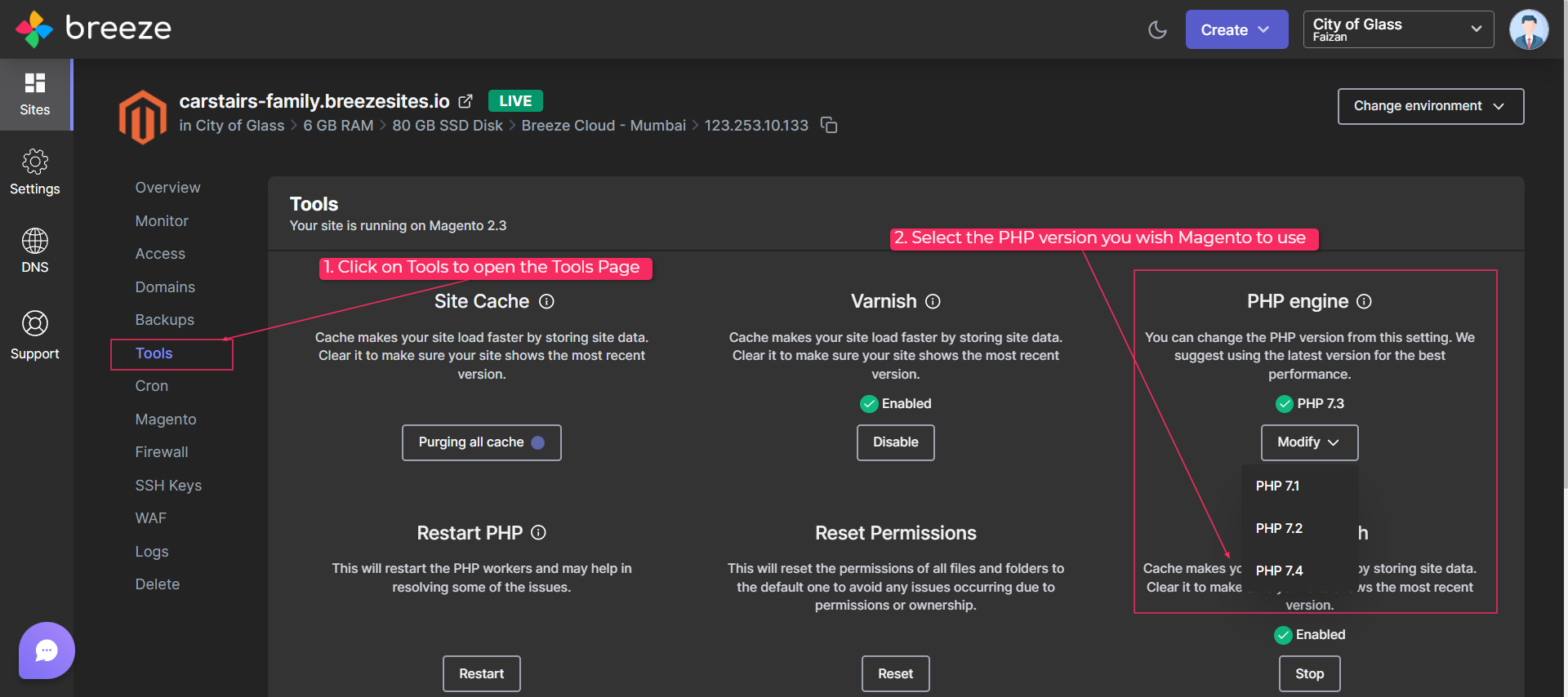Click the '80 GB SSD Disk' text

point(448,126)
